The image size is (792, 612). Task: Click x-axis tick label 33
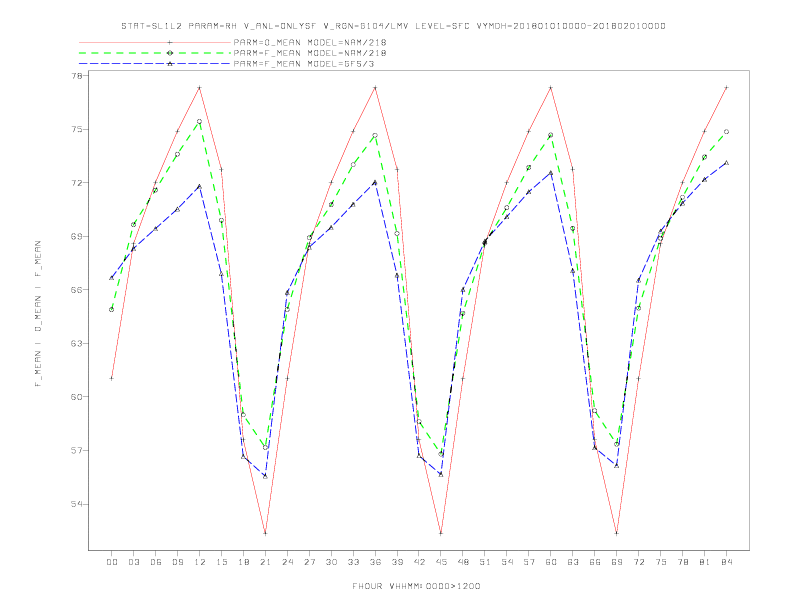click(353, 562)
